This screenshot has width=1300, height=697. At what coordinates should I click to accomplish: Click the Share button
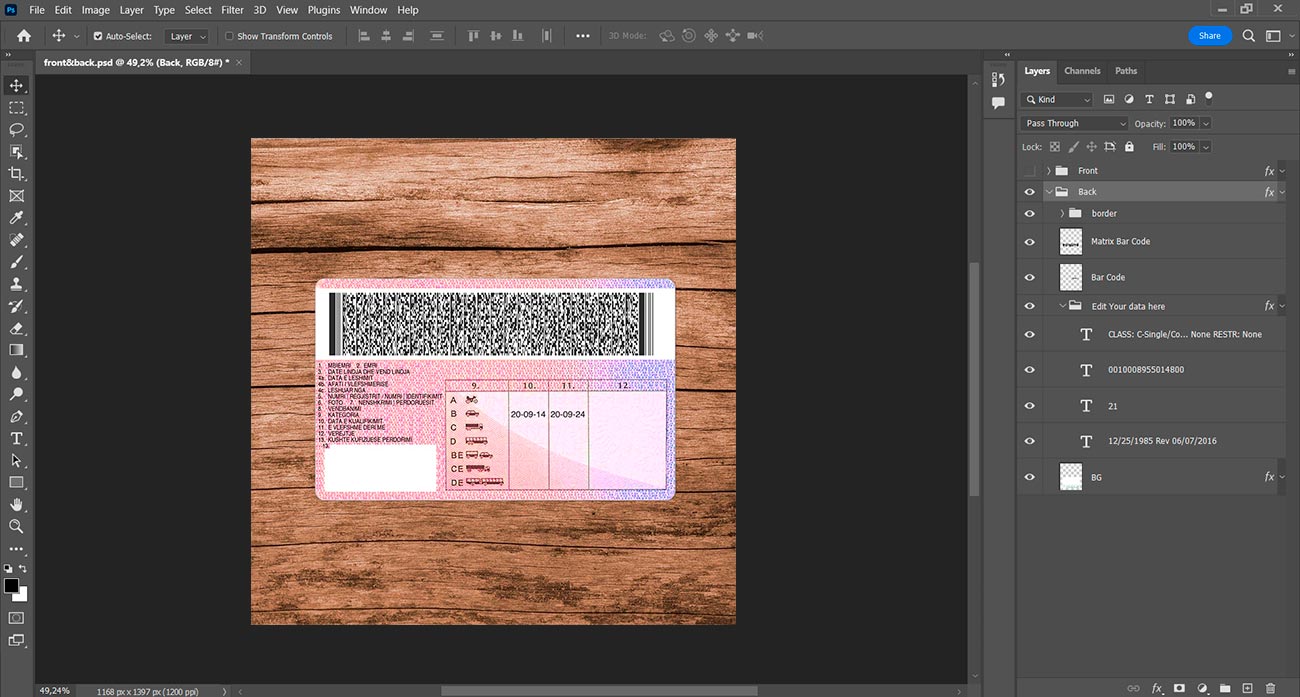point(1209,36)
